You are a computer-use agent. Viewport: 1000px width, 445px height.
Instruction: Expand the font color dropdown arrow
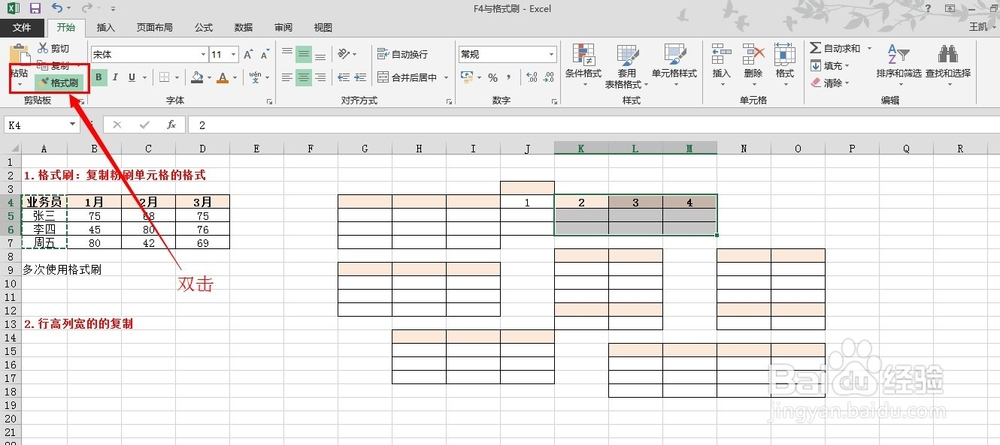pyautogui.click(x=235, y=77)
